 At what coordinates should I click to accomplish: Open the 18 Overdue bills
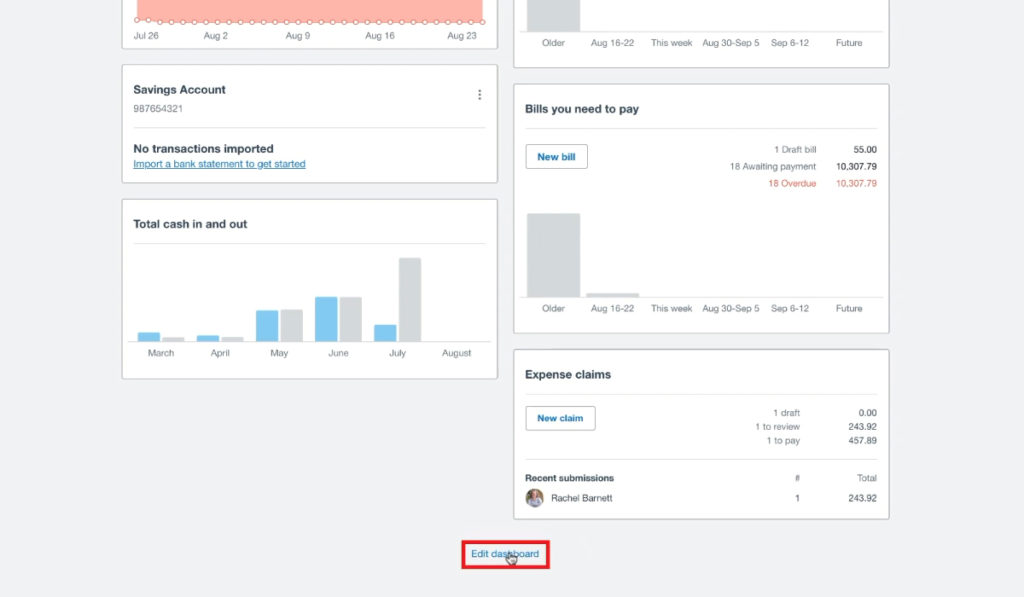point(792,183)
